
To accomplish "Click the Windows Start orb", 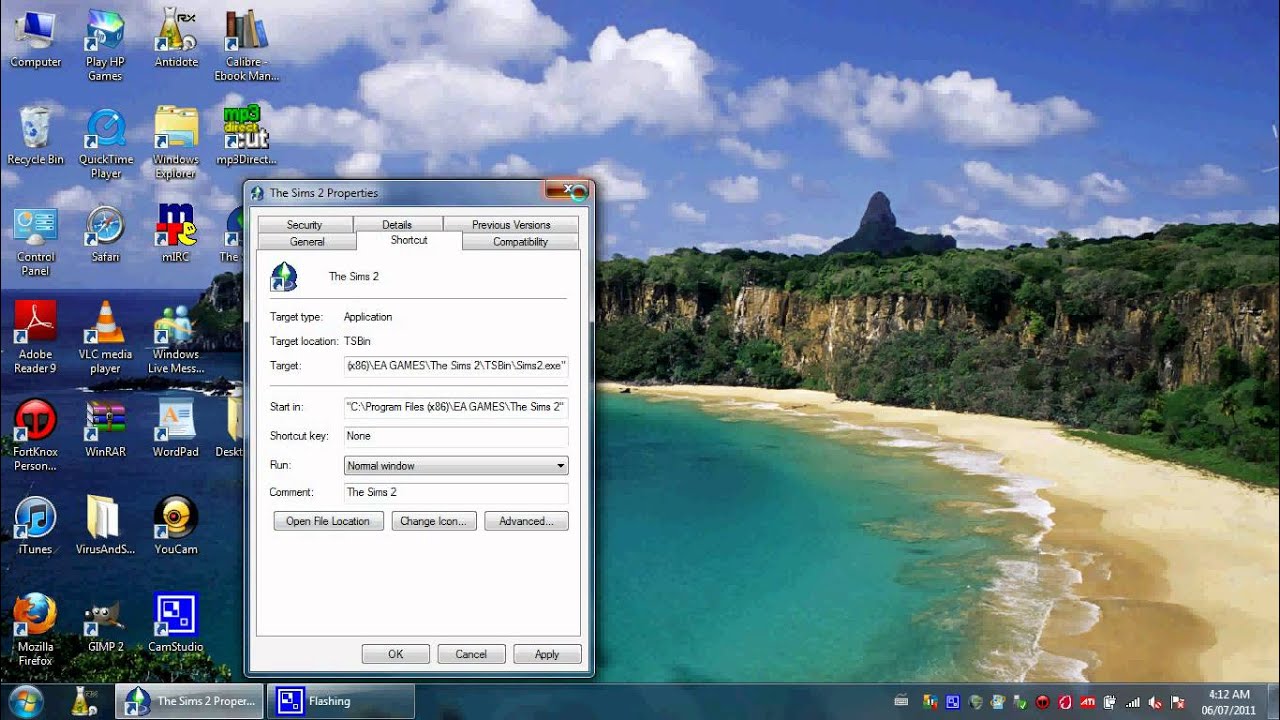I will (25, 701).
